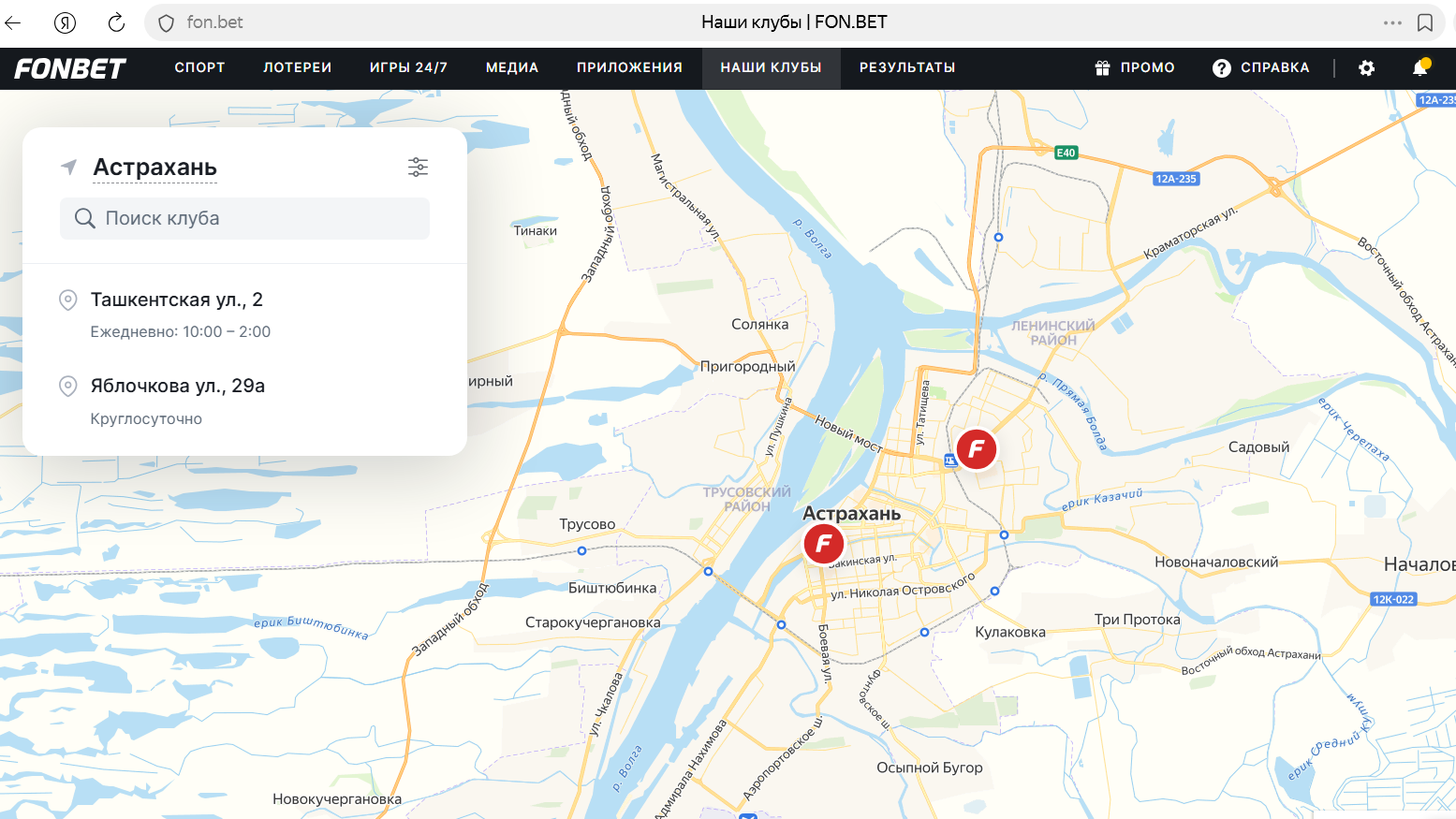
Task: Click the Fonbet club marker near Ленинский район
Action: 977,449
